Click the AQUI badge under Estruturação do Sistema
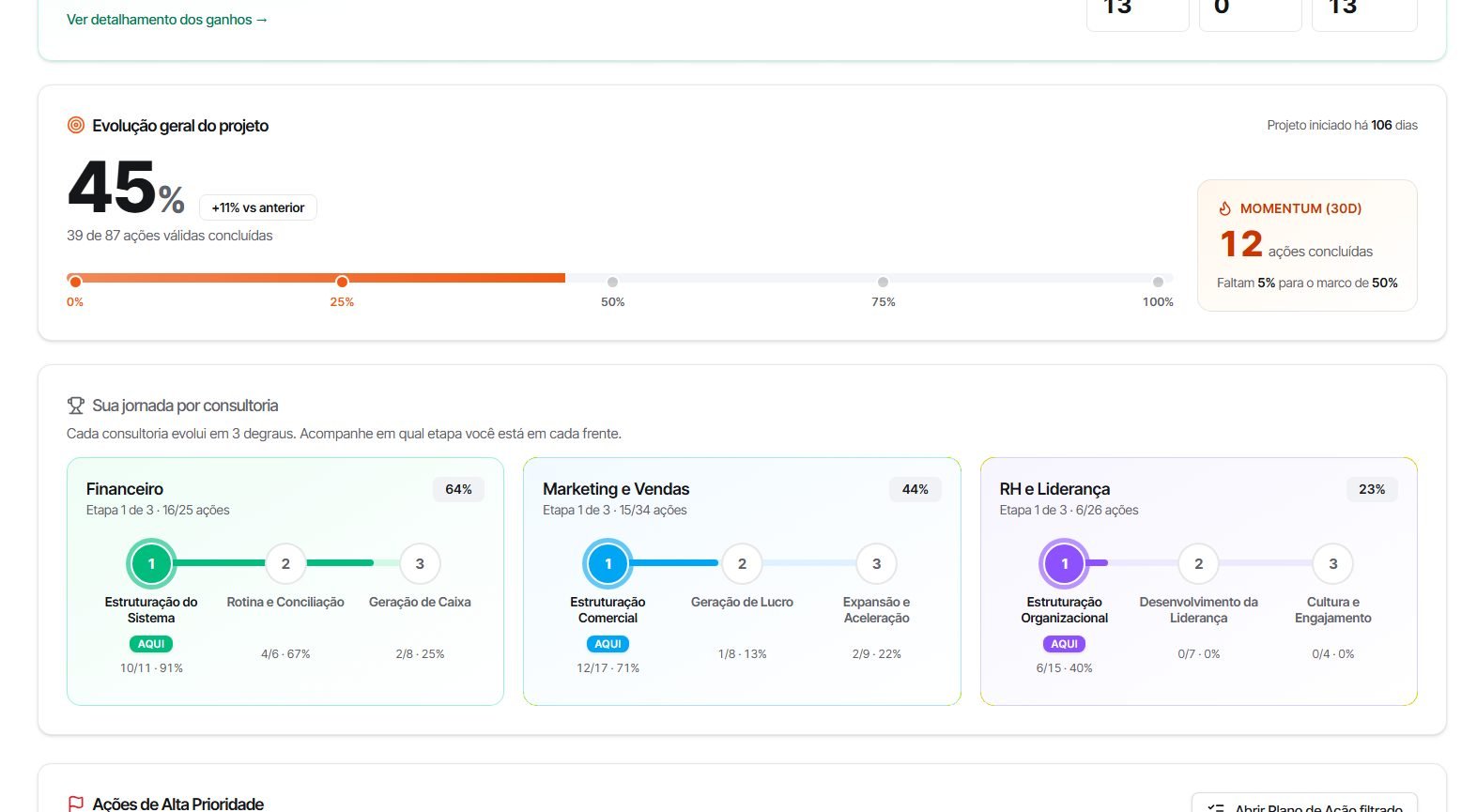This screenshot has width=1477, height=812. pos(151,644)
